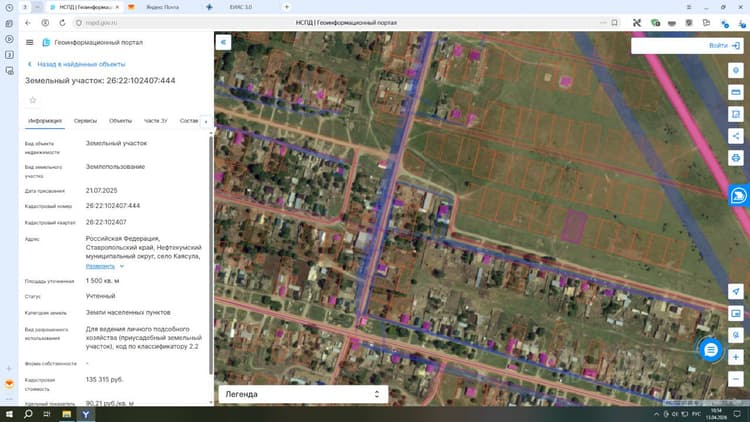Click the info panel vertical scrollbar

coord(211,254)
